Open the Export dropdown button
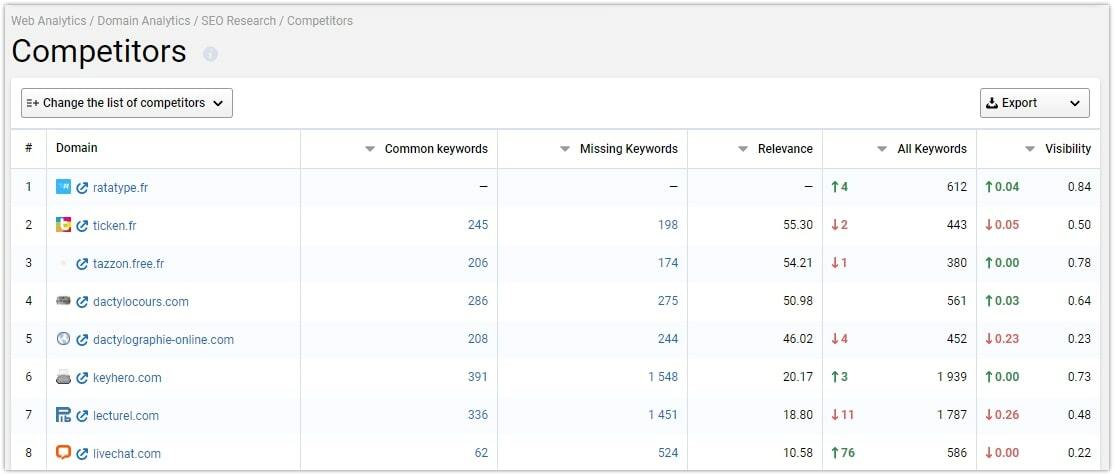Screen dimensions: 1114x475 point(1034,103)
